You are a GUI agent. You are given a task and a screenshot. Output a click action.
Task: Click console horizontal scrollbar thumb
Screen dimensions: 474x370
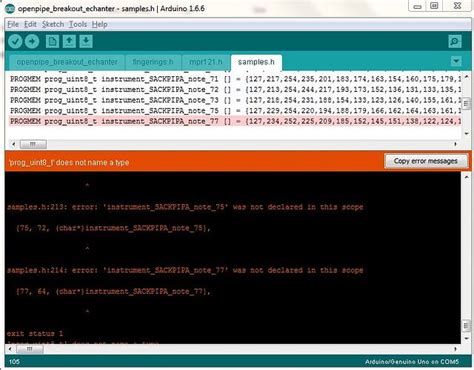(30, 349)
